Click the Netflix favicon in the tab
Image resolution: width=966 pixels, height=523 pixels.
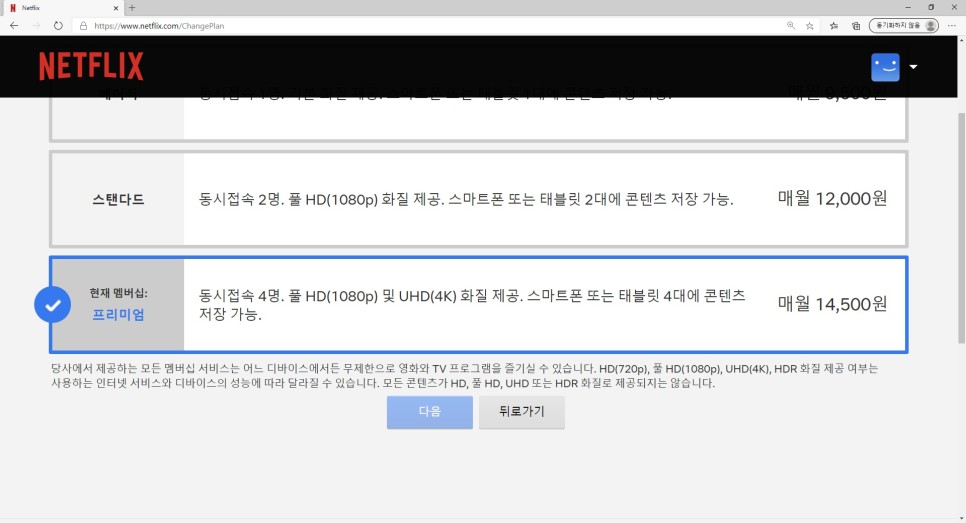[x=13, y=8]
